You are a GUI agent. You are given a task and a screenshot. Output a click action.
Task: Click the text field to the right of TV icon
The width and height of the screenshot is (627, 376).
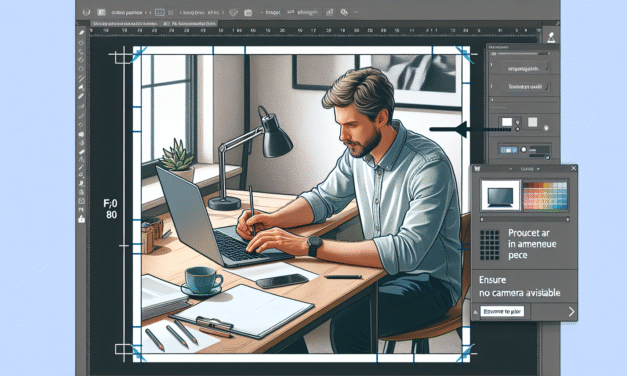click(x=272, y=12)
